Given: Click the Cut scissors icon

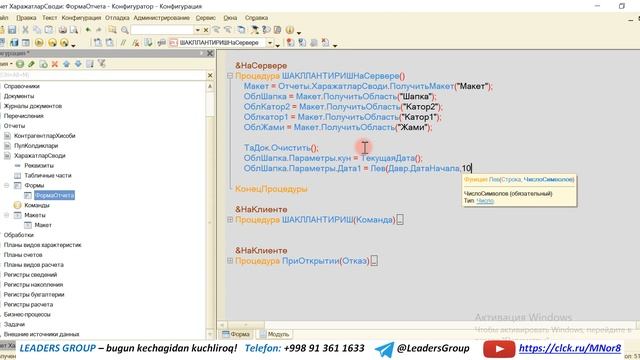Looking at the screenshot, I should pyautogui.click(x=25, y=30).
